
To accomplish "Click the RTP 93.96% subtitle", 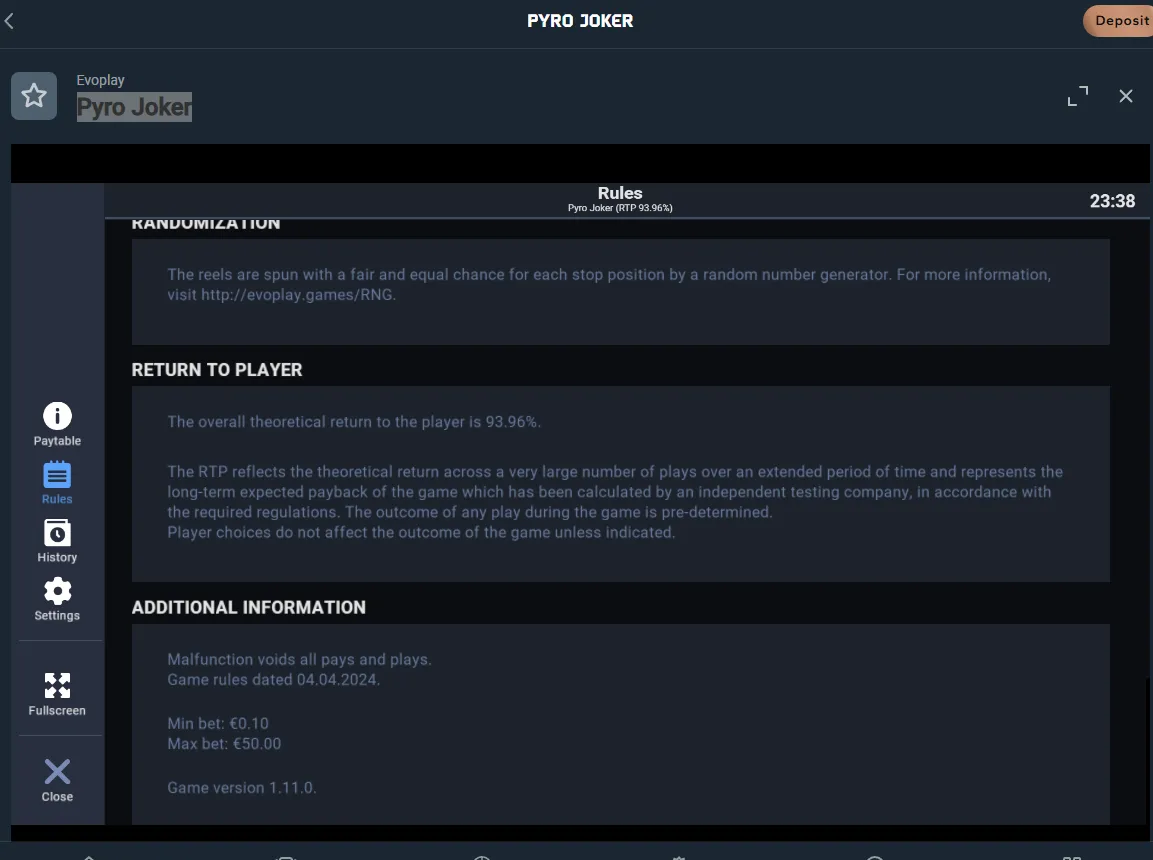I will pos(620,208).
